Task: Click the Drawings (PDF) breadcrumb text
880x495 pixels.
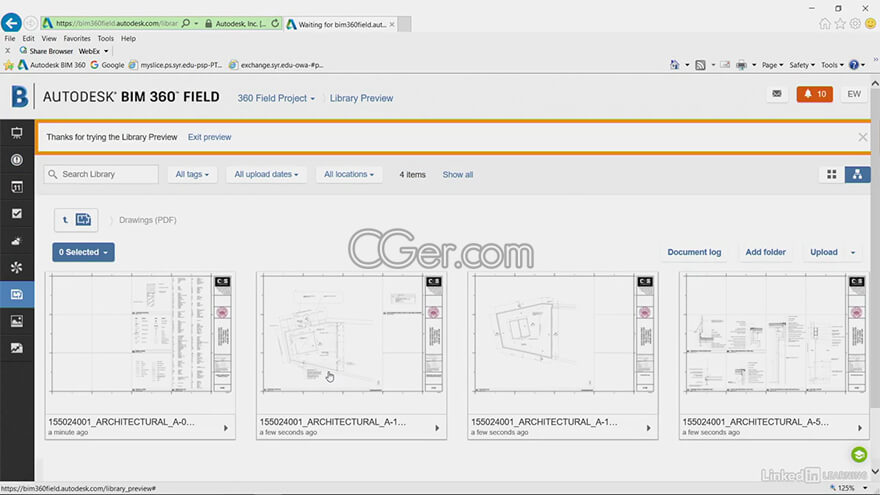Action: coord(148,220)
